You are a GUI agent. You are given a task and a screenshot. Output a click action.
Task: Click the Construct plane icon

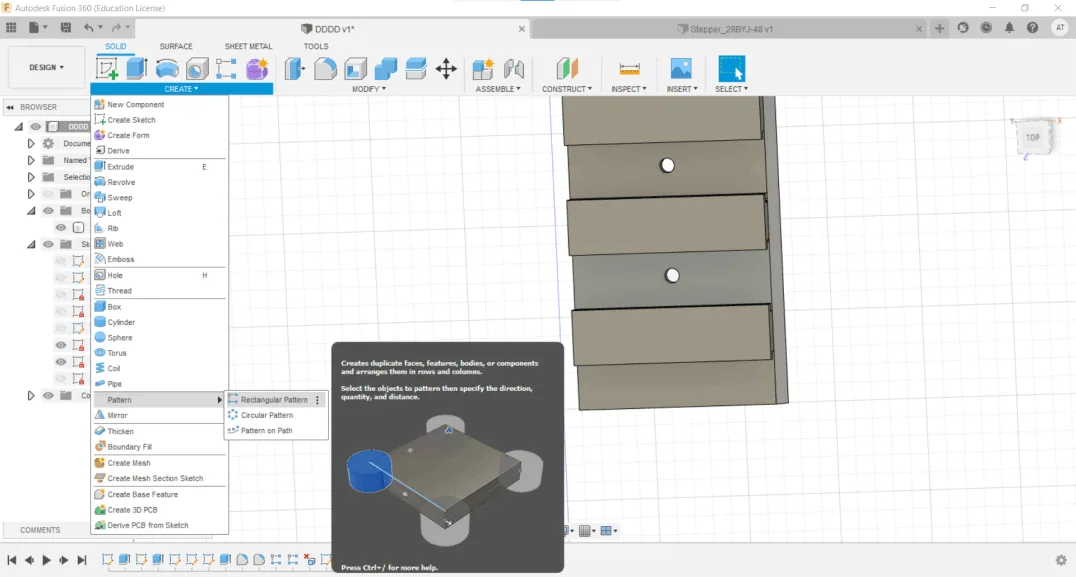pos(567,69)
